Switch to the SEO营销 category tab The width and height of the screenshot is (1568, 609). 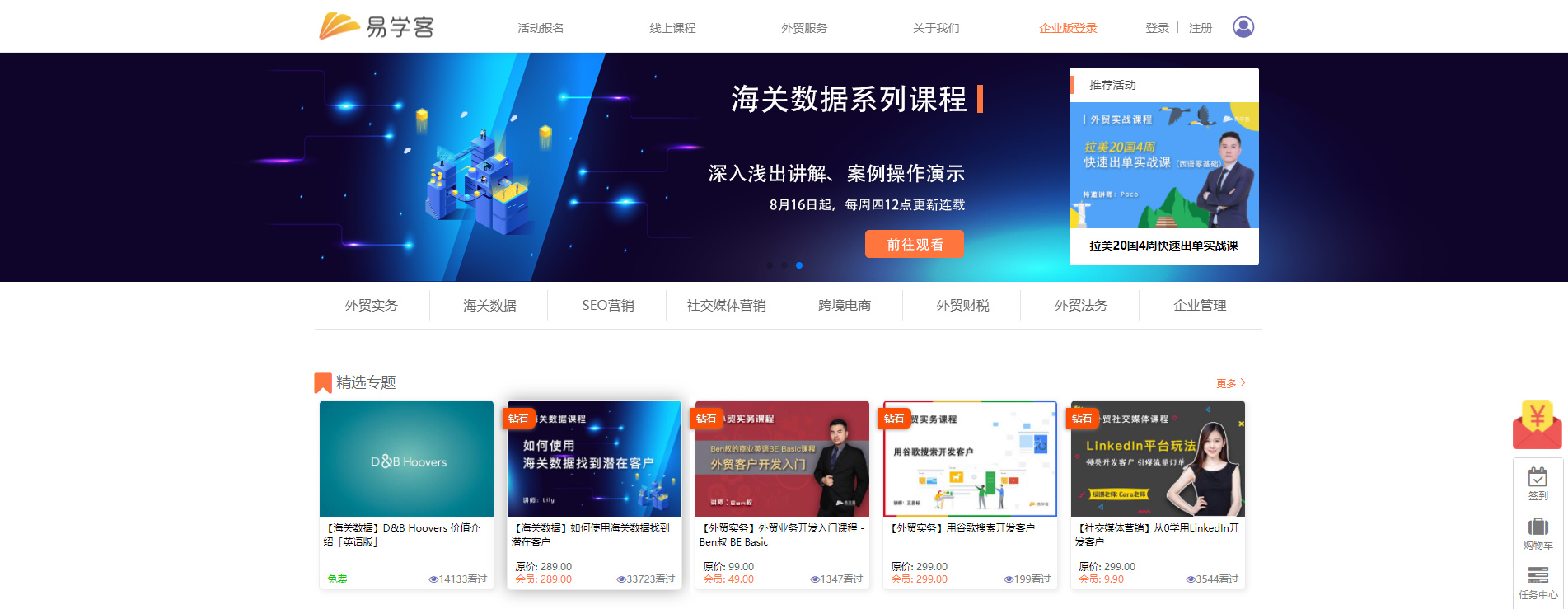608,305
